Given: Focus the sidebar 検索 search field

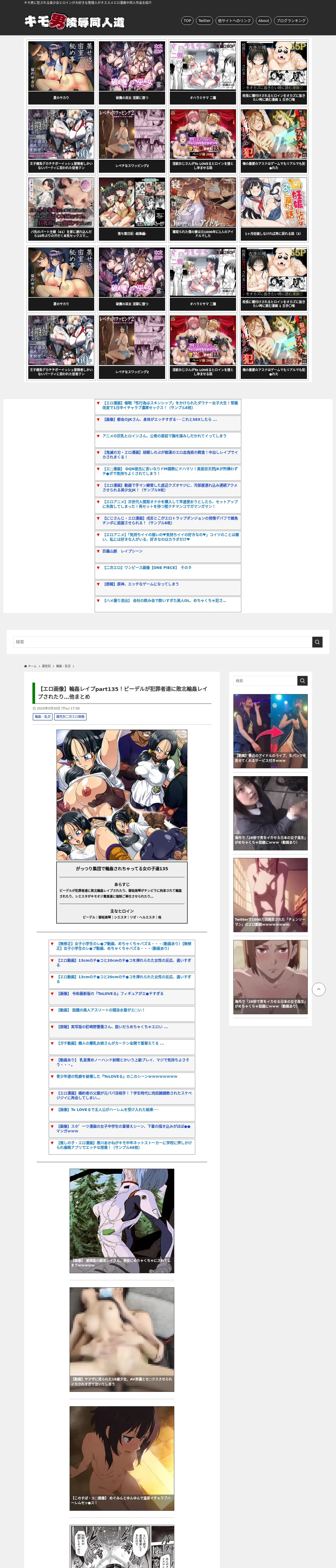Looking at the screenshot, I should 266,681.
